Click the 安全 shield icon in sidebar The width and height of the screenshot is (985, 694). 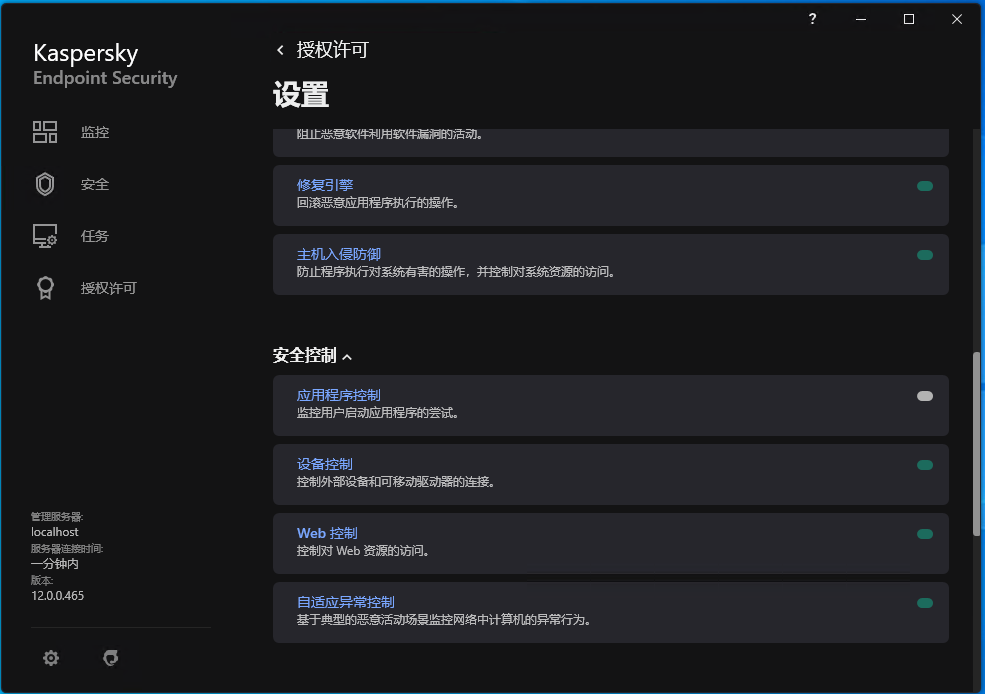point(45,184)
